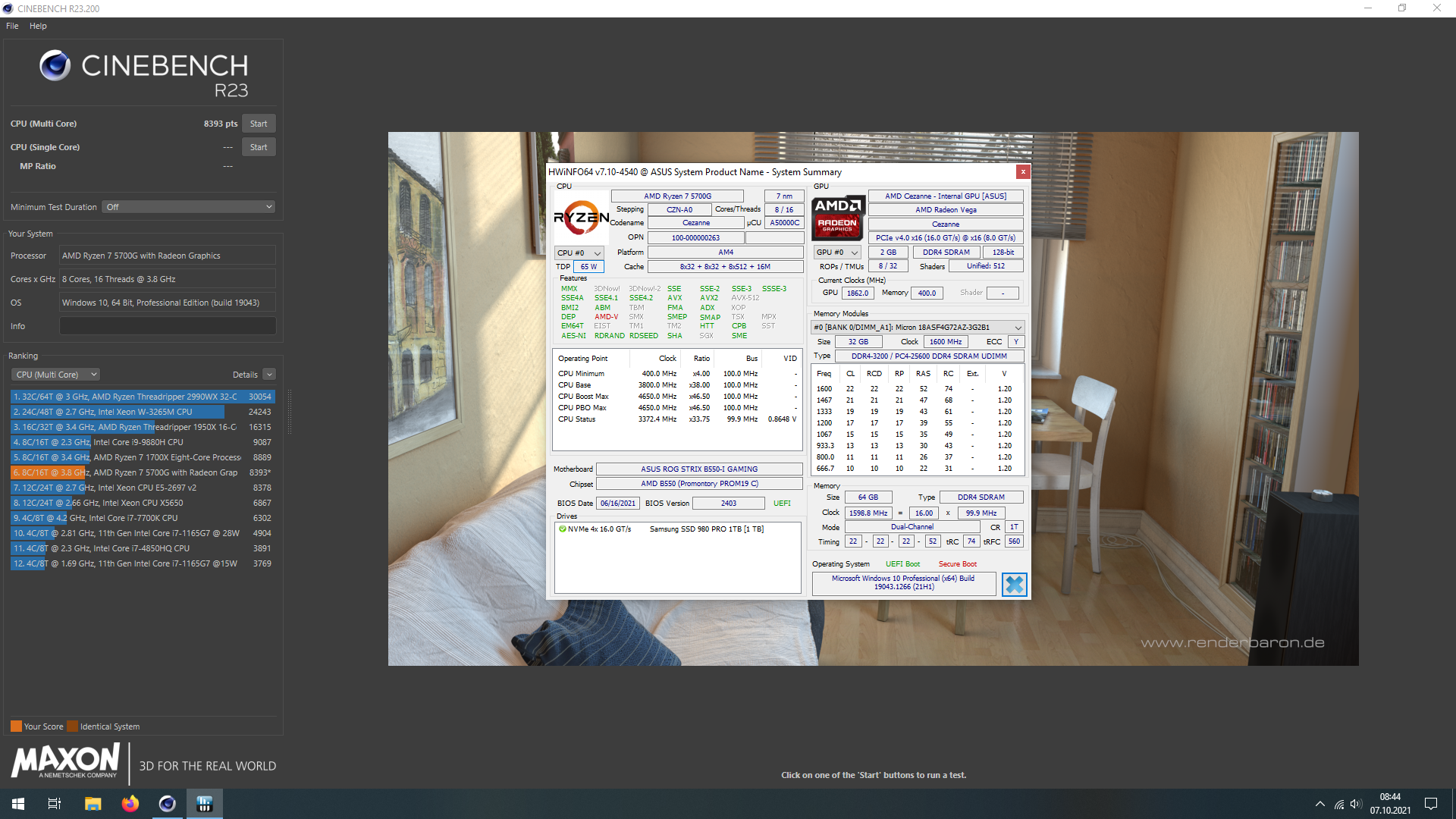Open File Explorer from the taskbar
The image size is (1456, 819).
(x=93, y=804)
